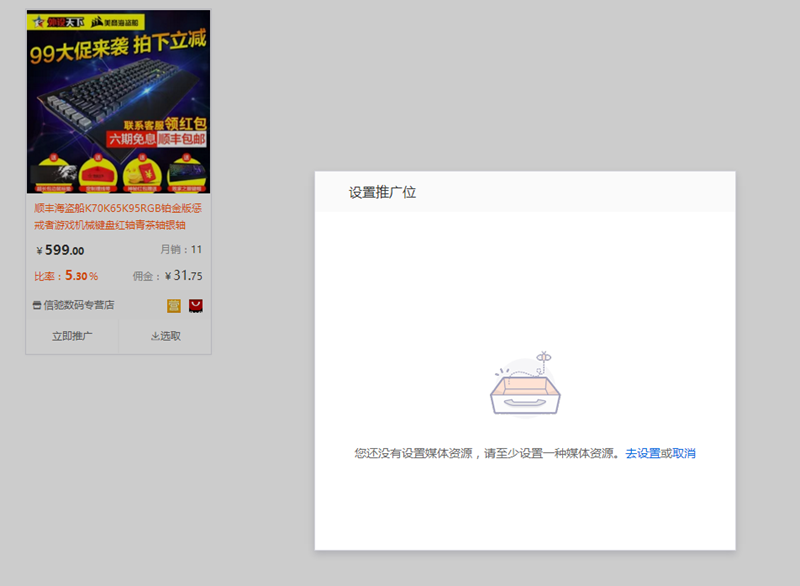The image size is (800, 586).
Task: Click the gold coupon badge icon beside the shop name
Action: coord(174,305)
